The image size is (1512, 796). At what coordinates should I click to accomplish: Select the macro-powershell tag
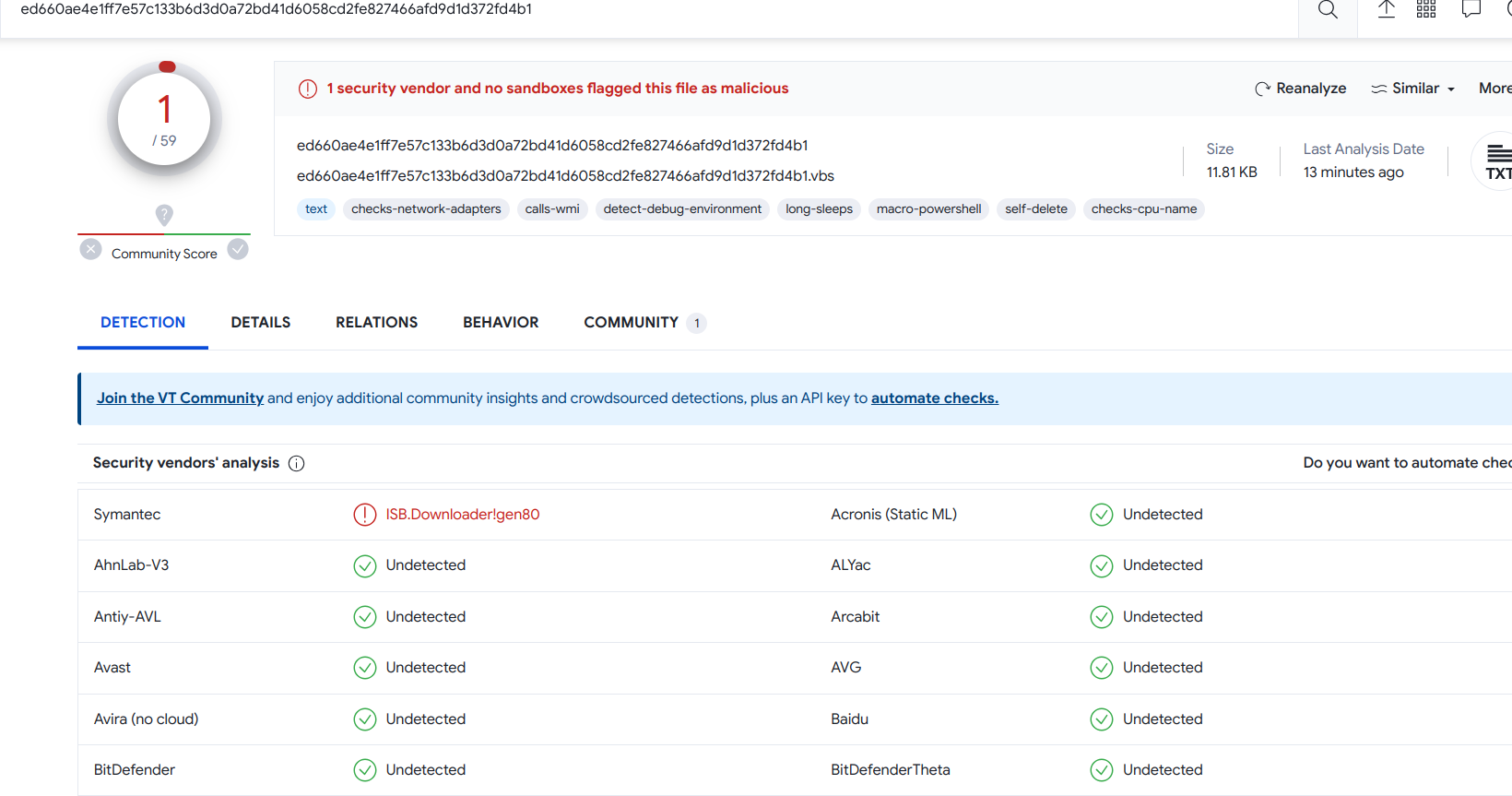pyautogui.click(x=928, y=209)
